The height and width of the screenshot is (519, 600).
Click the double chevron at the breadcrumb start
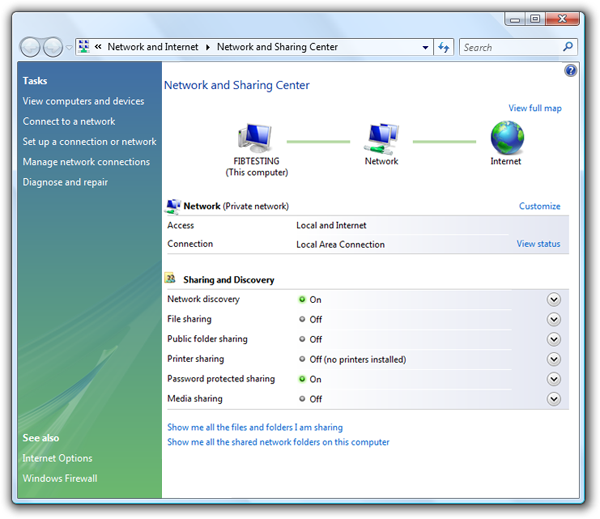(x=98, y=47)
